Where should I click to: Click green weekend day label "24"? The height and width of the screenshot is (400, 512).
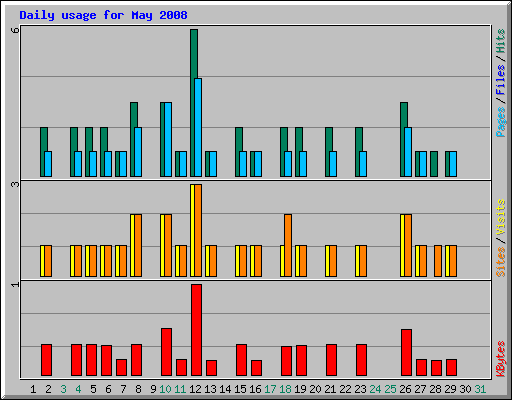[x=375, y=389]
